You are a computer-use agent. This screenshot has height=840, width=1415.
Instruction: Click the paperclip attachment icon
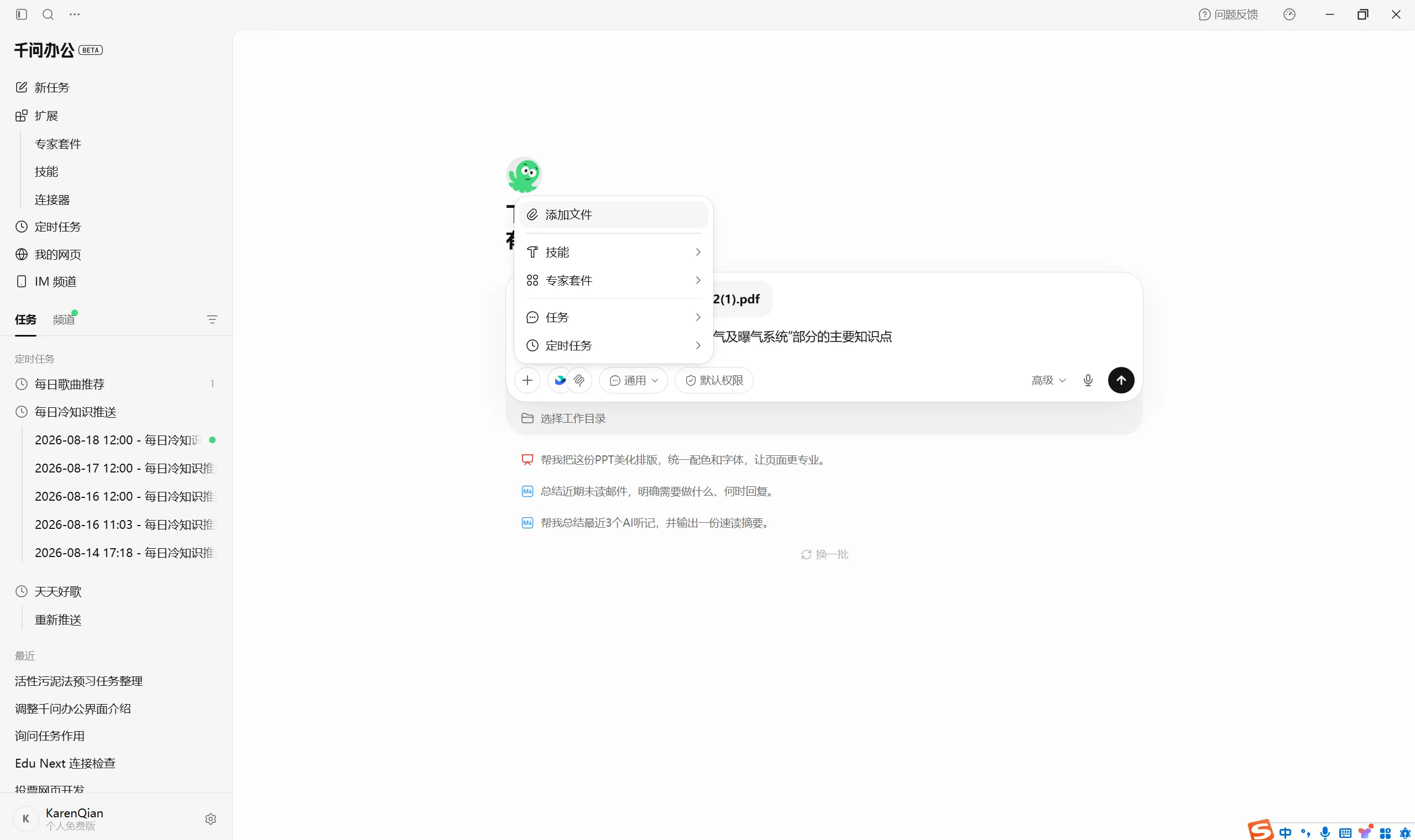pyautogui.click(x=579, y=380)
